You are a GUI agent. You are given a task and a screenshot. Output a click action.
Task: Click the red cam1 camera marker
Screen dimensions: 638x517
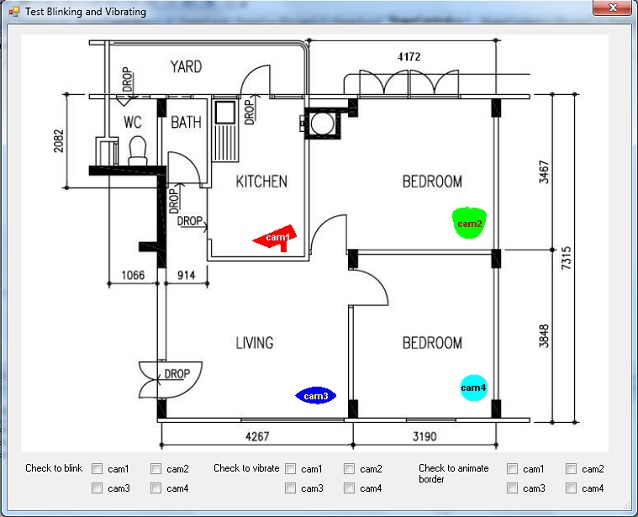pyautogui.click(x=275, y=238)
